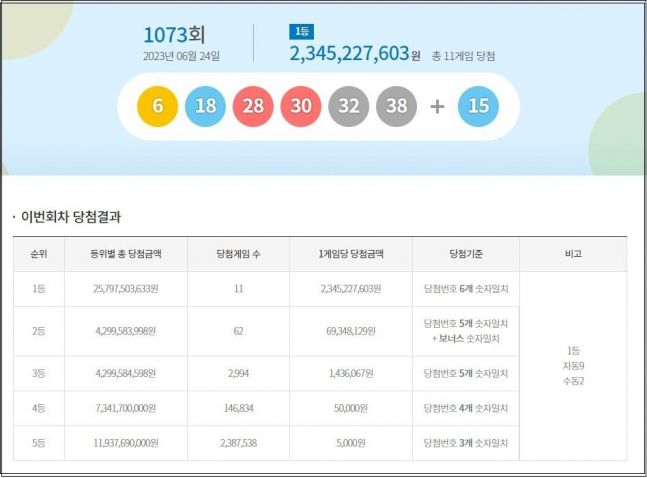Click the blue 1등 badge above the prize amount
Viewport: 647px width, 478px height.
(x=300, y=32)
